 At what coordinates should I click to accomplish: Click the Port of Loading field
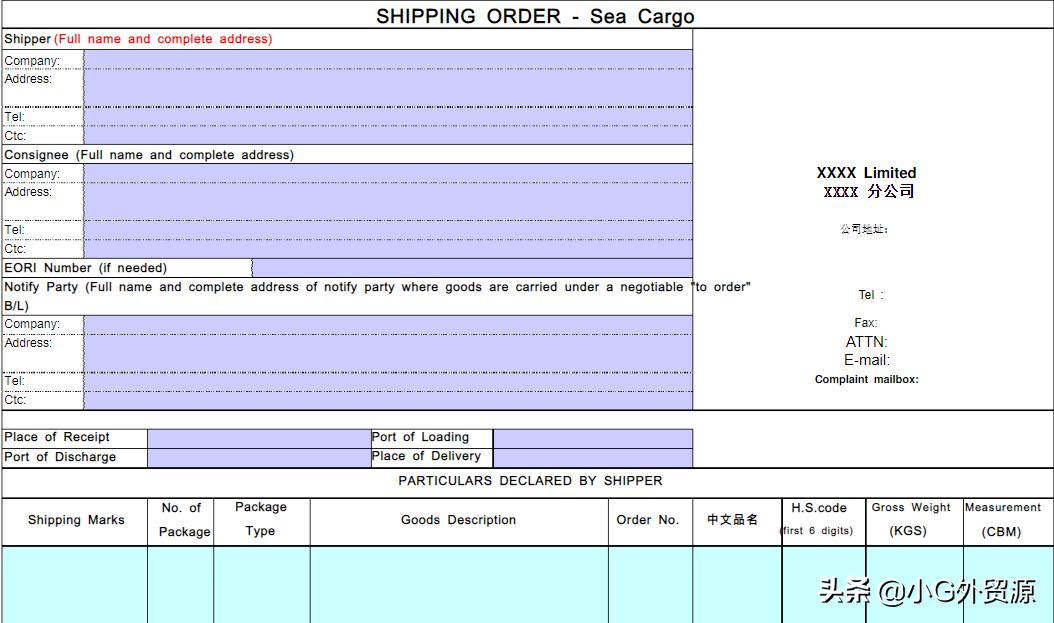[x=593, y=438]
